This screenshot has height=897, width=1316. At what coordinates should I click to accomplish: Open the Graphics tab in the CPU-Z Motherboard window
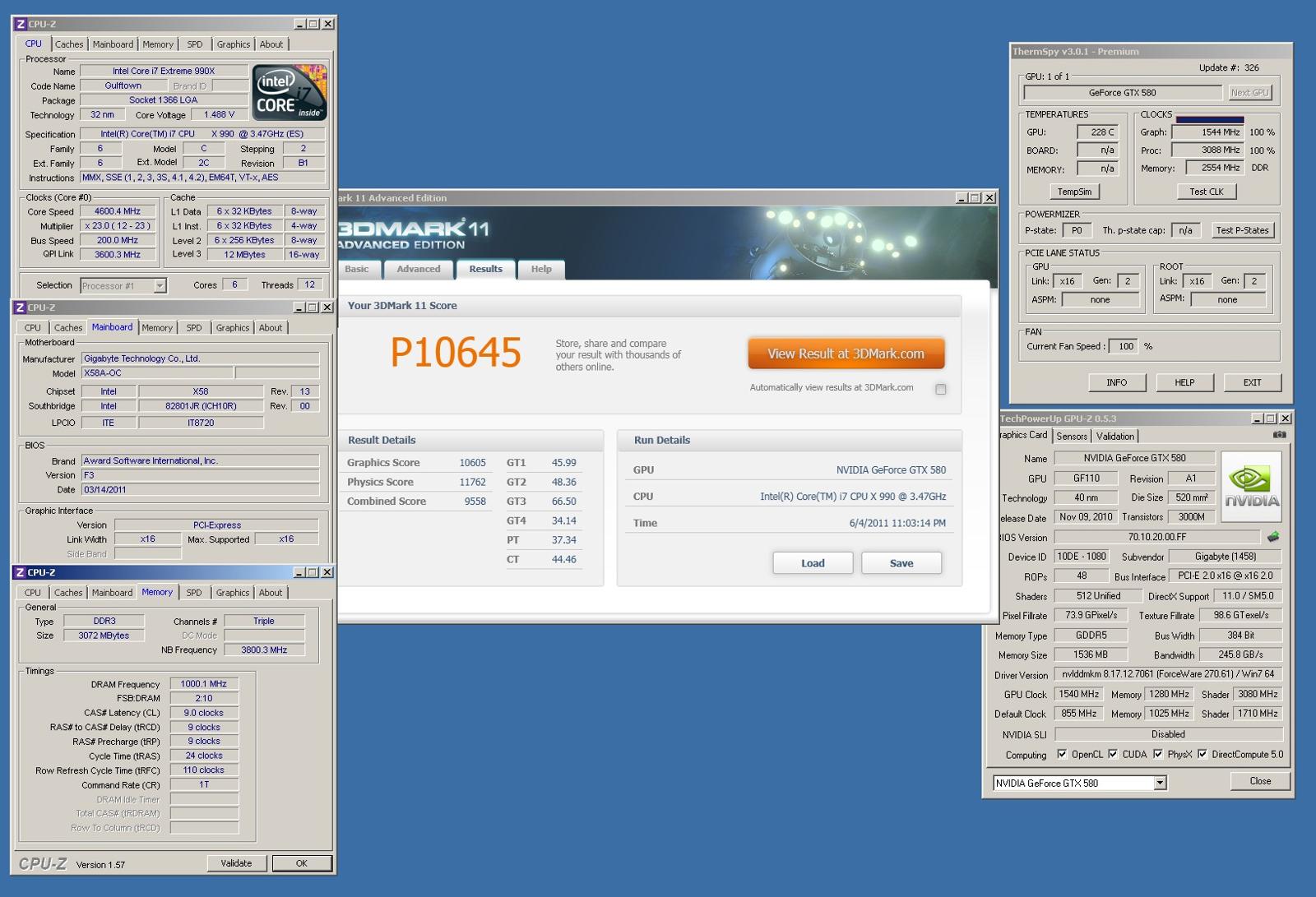[233, 328]
